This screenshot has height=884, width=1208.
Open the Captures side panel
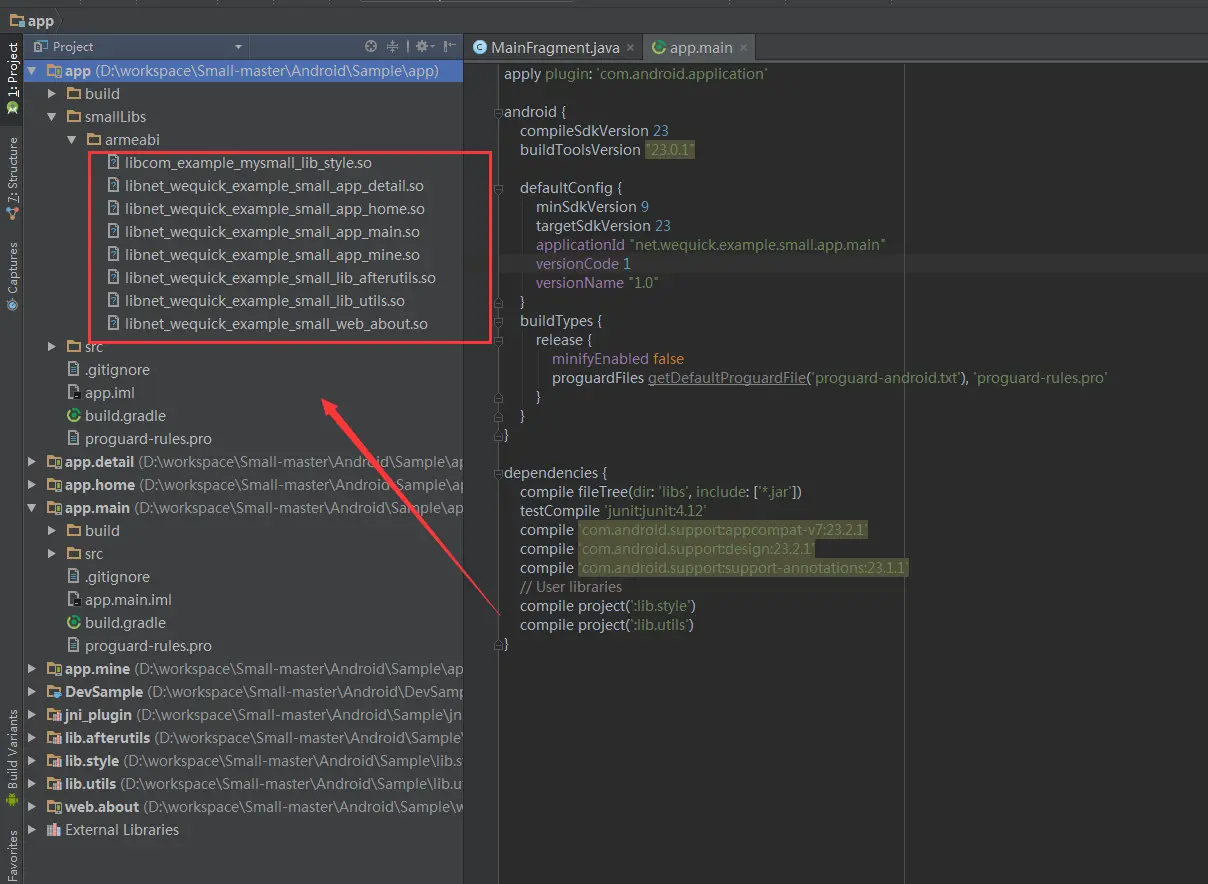coord(12,276)
